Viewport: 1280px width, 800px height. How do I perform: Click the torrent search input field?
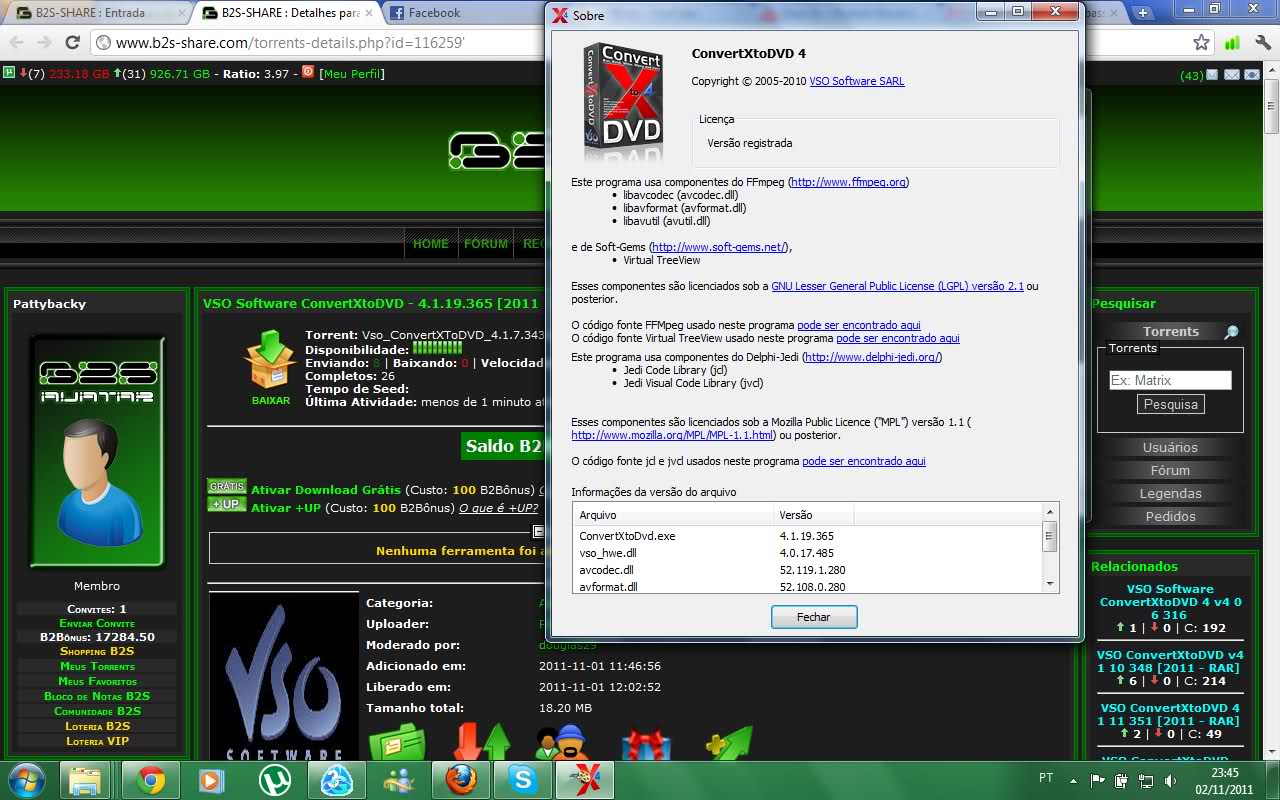point(1170,380)
